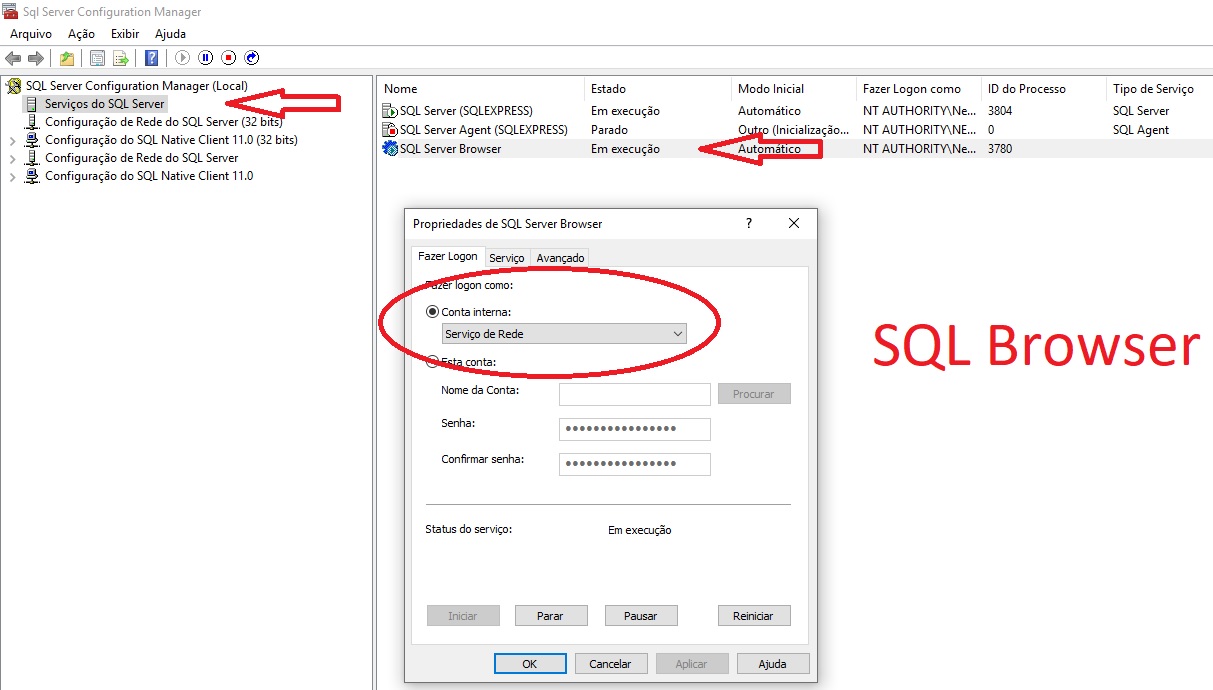The image size is (1213, 690).
Task: Open the Arquivo menu
Action: click(x=31, y=34)
